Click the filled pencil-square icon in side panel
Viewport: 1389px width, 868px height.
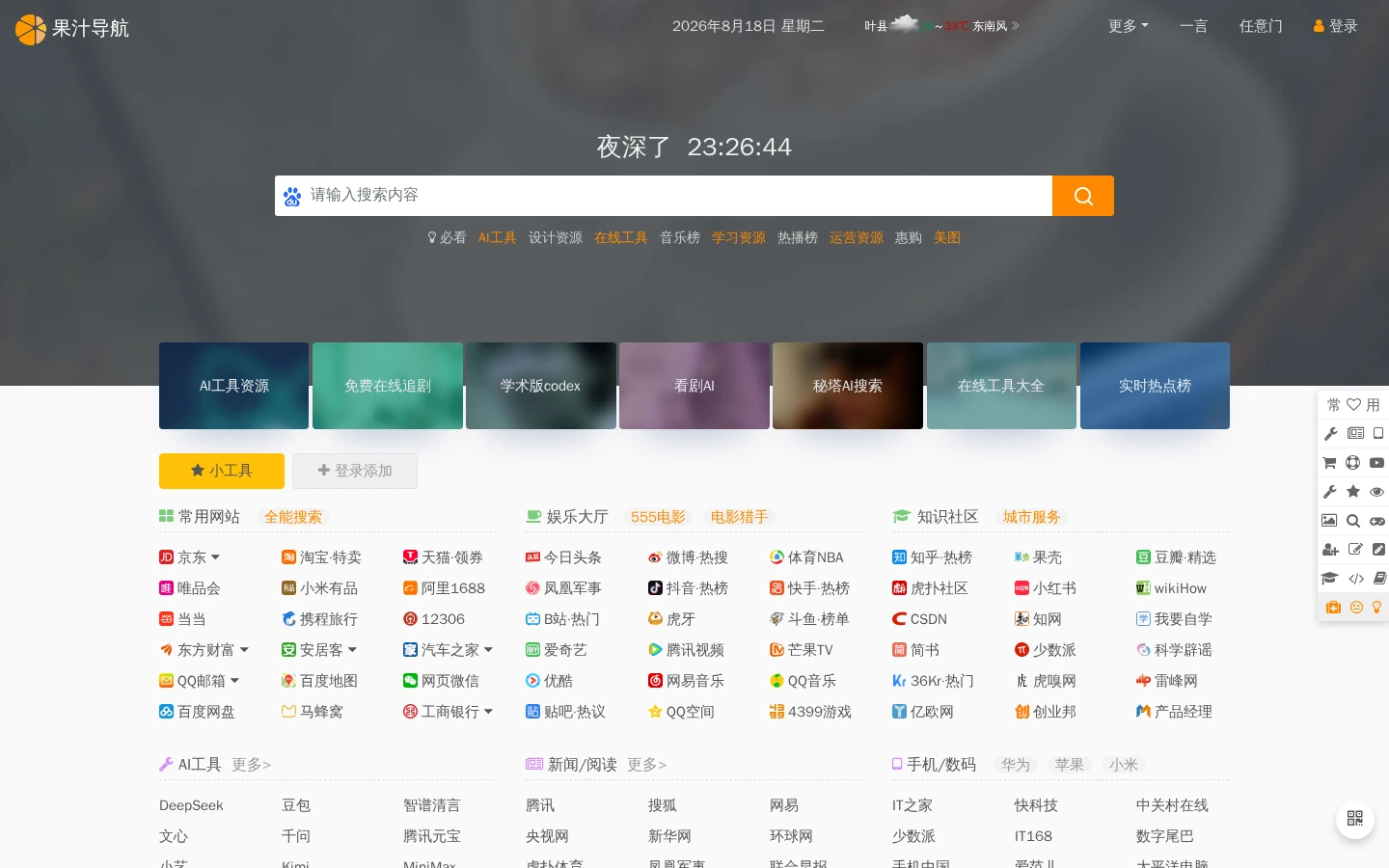pyautogui.click(x=1378, y=550)
